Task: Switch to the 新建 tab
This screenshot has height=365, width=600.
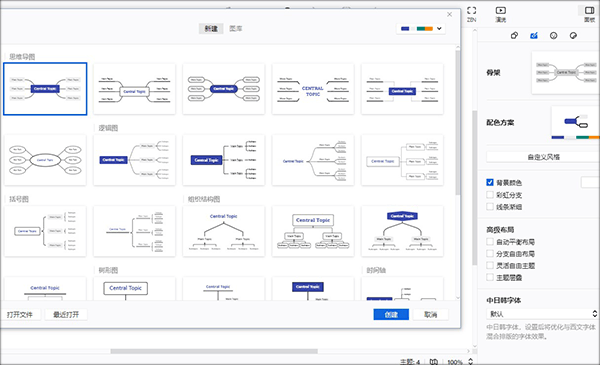Action: [211, 29]
